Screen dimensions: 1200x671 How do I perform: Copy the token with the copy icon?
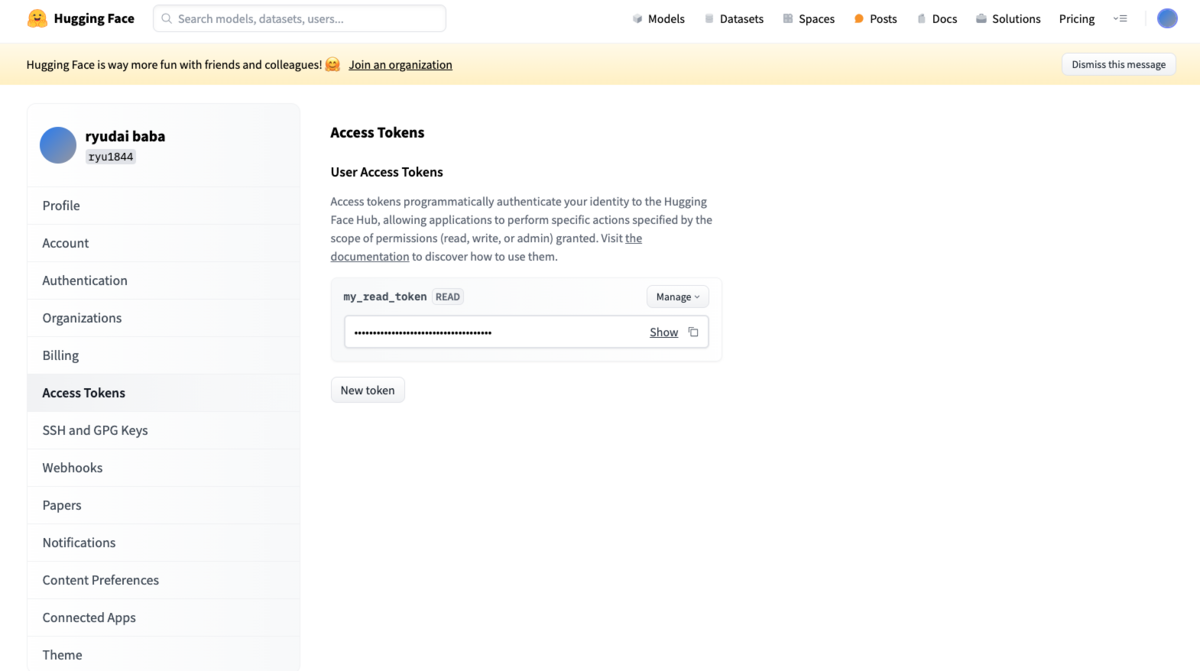click(x=693, y=332)
